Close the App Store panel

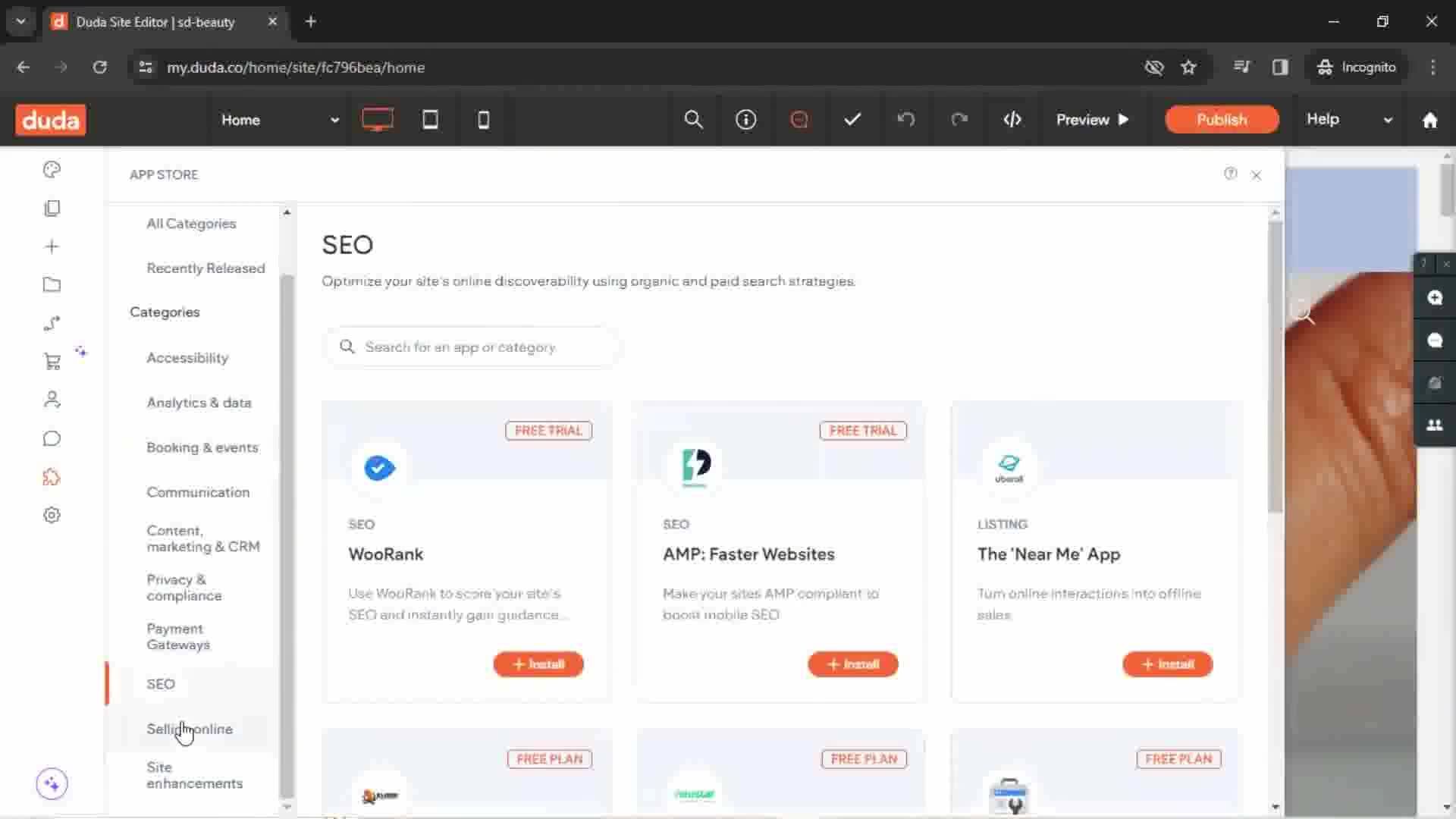pos(1257,175)
